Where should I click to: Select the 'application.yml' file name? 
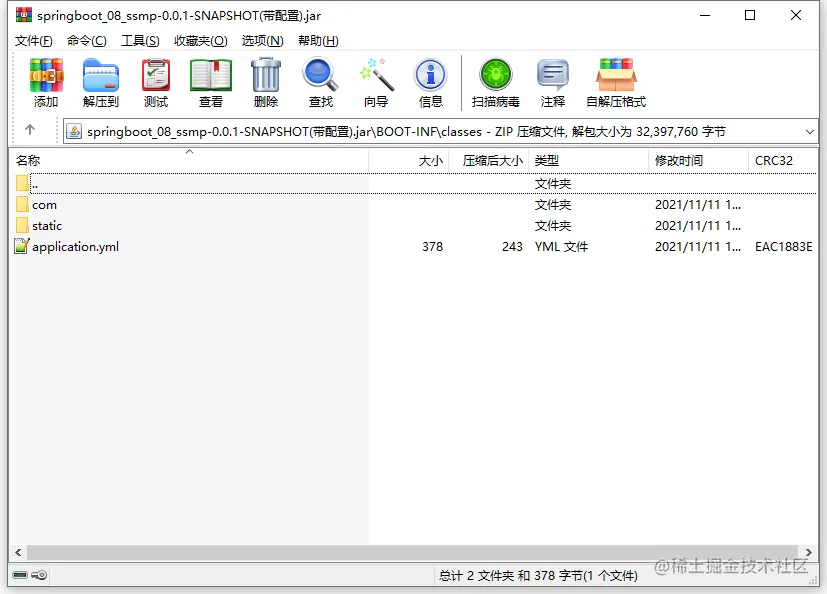pyautogui.click(x=75, y=247)
